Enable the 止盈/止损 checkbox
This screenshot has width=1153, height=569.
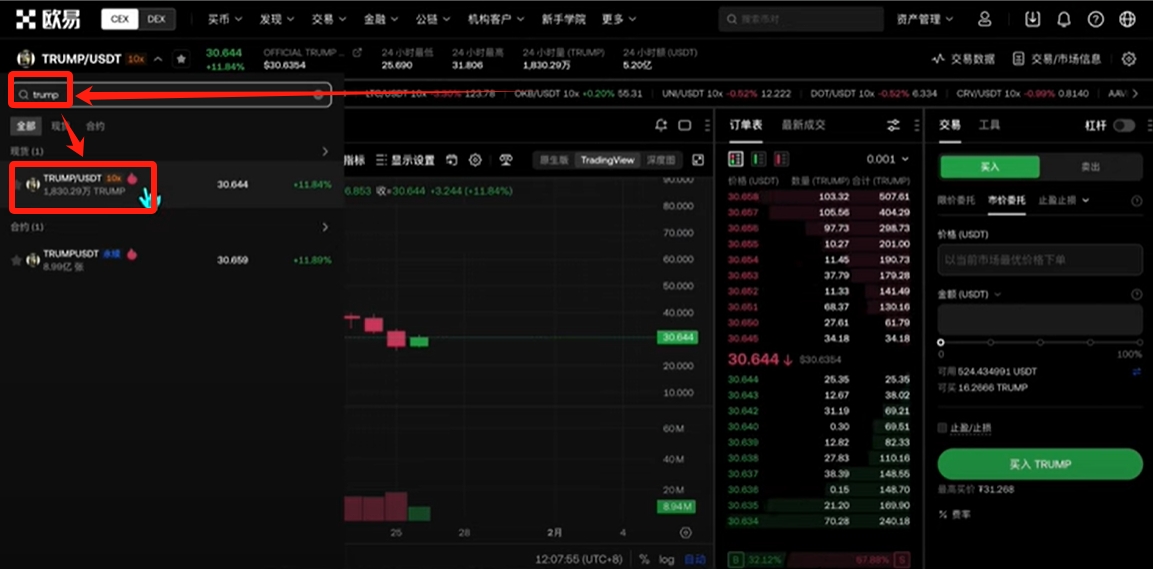coord(942,427)
